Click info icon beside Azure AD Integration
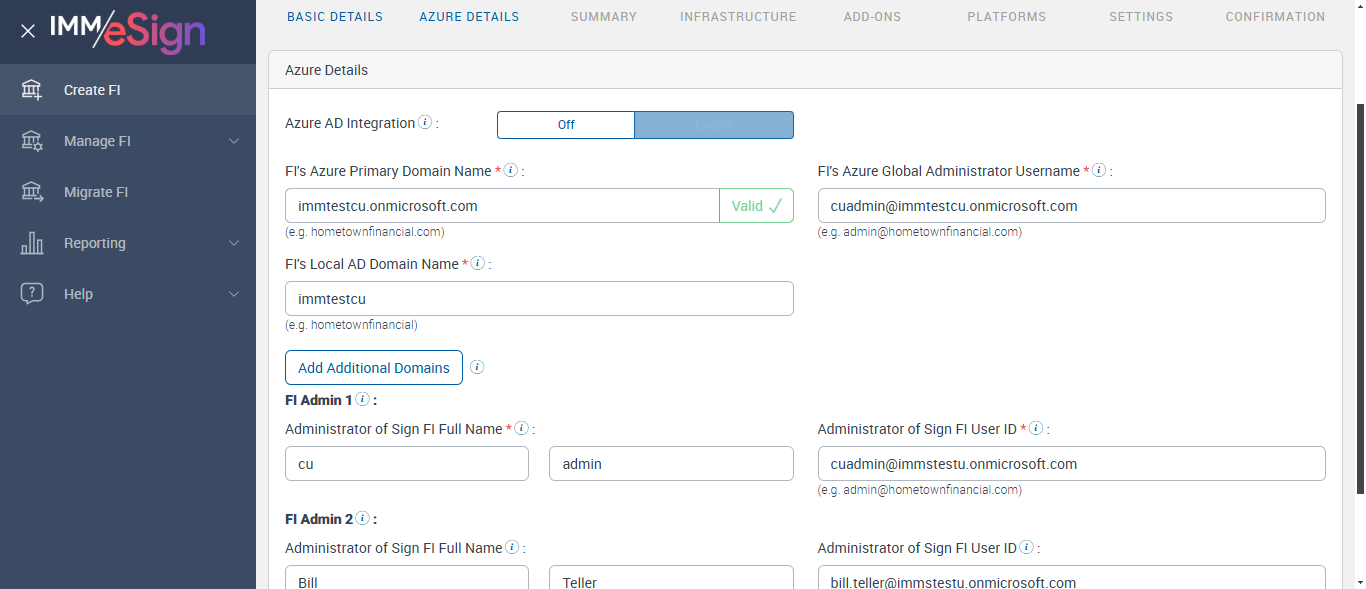Image resolution: width=1366 pixels, height=589 pixels. pos(425,123)
